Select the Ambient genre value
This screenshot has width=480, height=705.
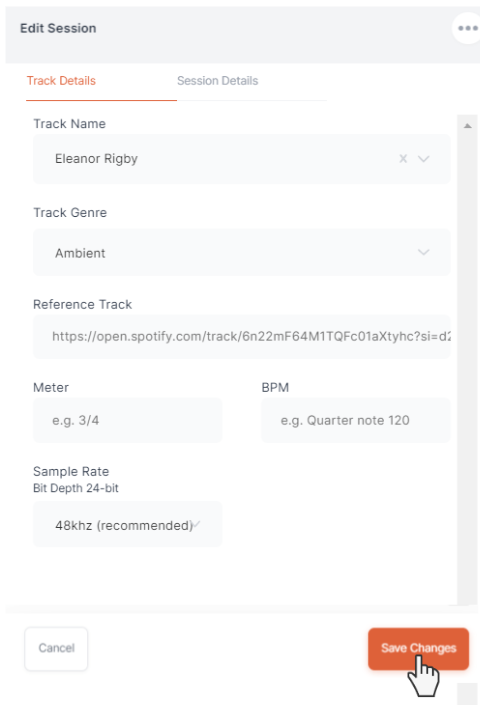[x=80, y=253]
